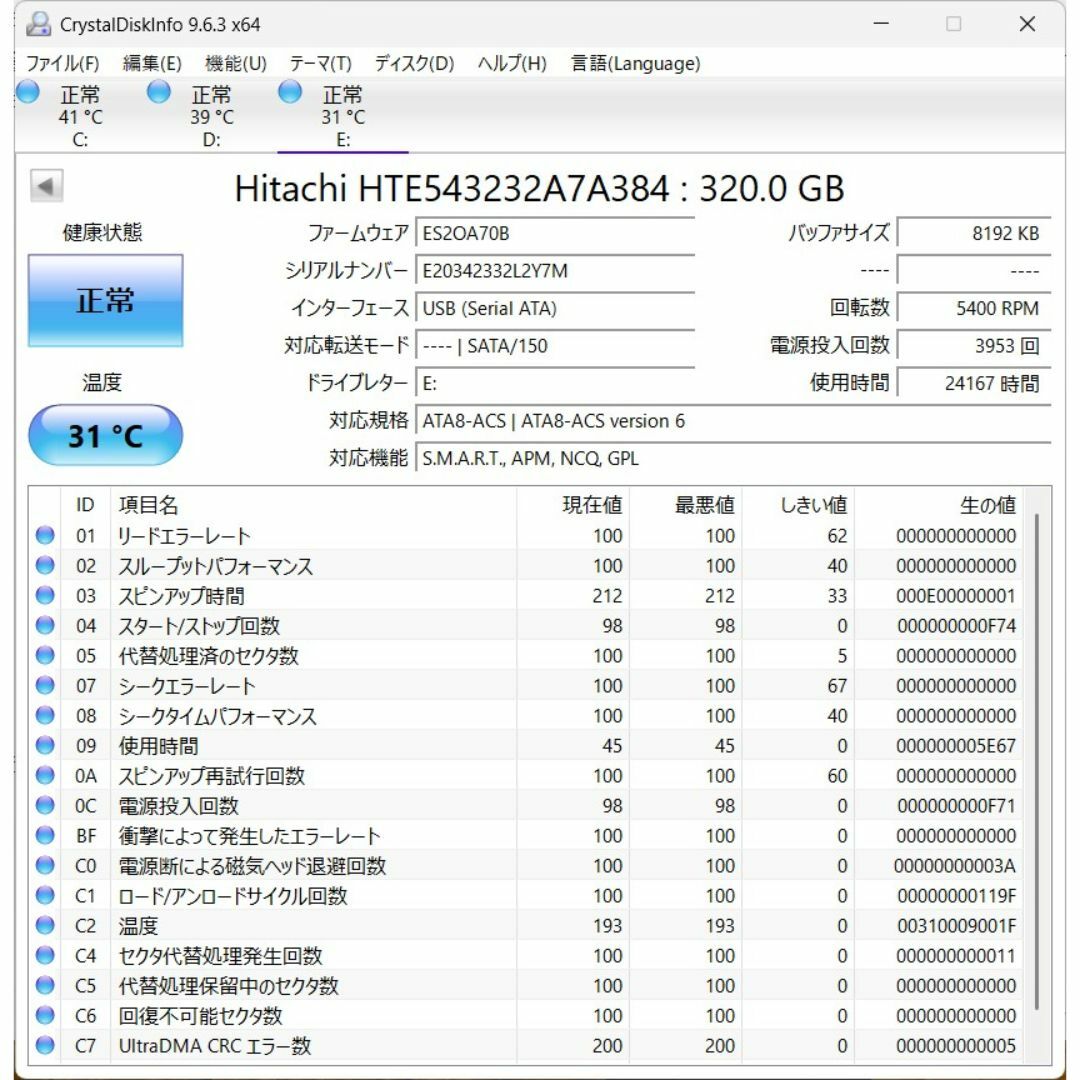Image resolution: width=1080 pixels, height=1080 pixels.
Task: Click status orb of attribute 09 使用時間
Action: point(45,745)
